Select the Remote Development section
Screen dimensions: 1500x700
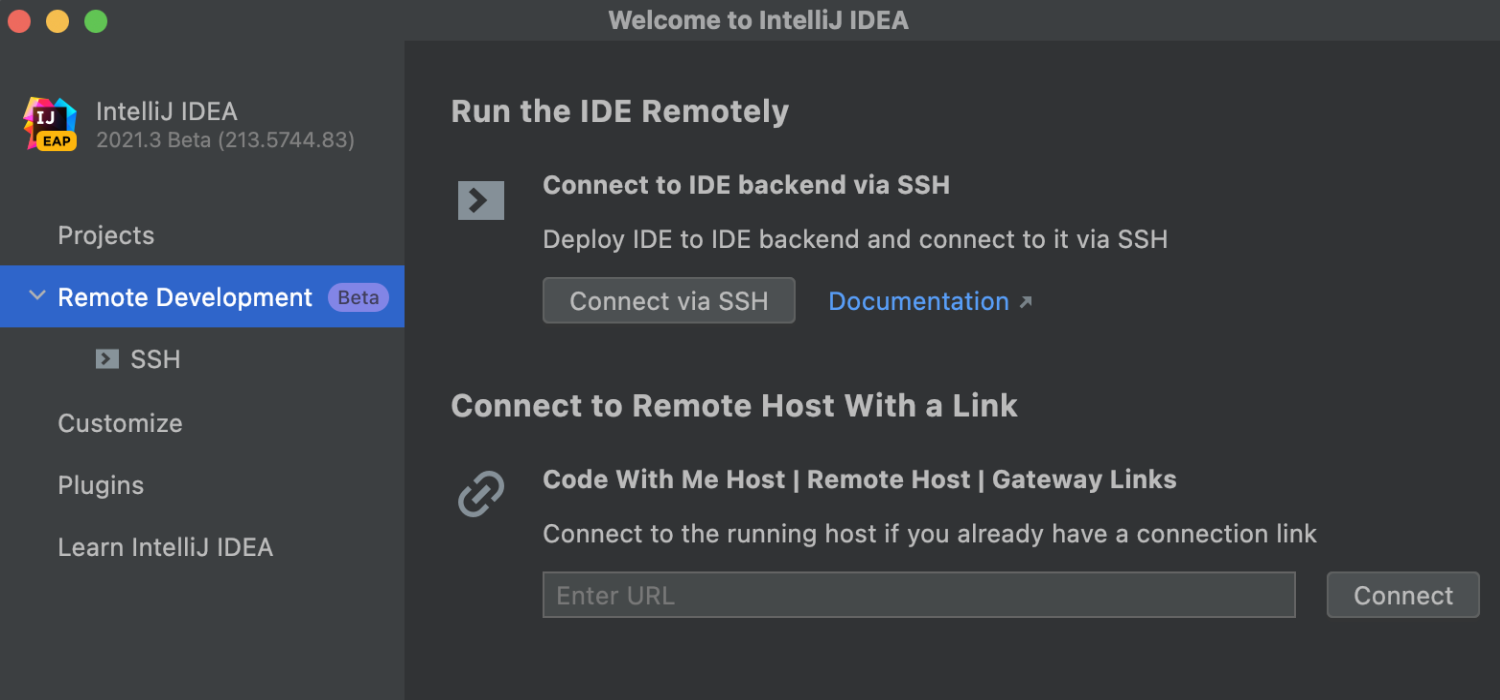(202, 297)
